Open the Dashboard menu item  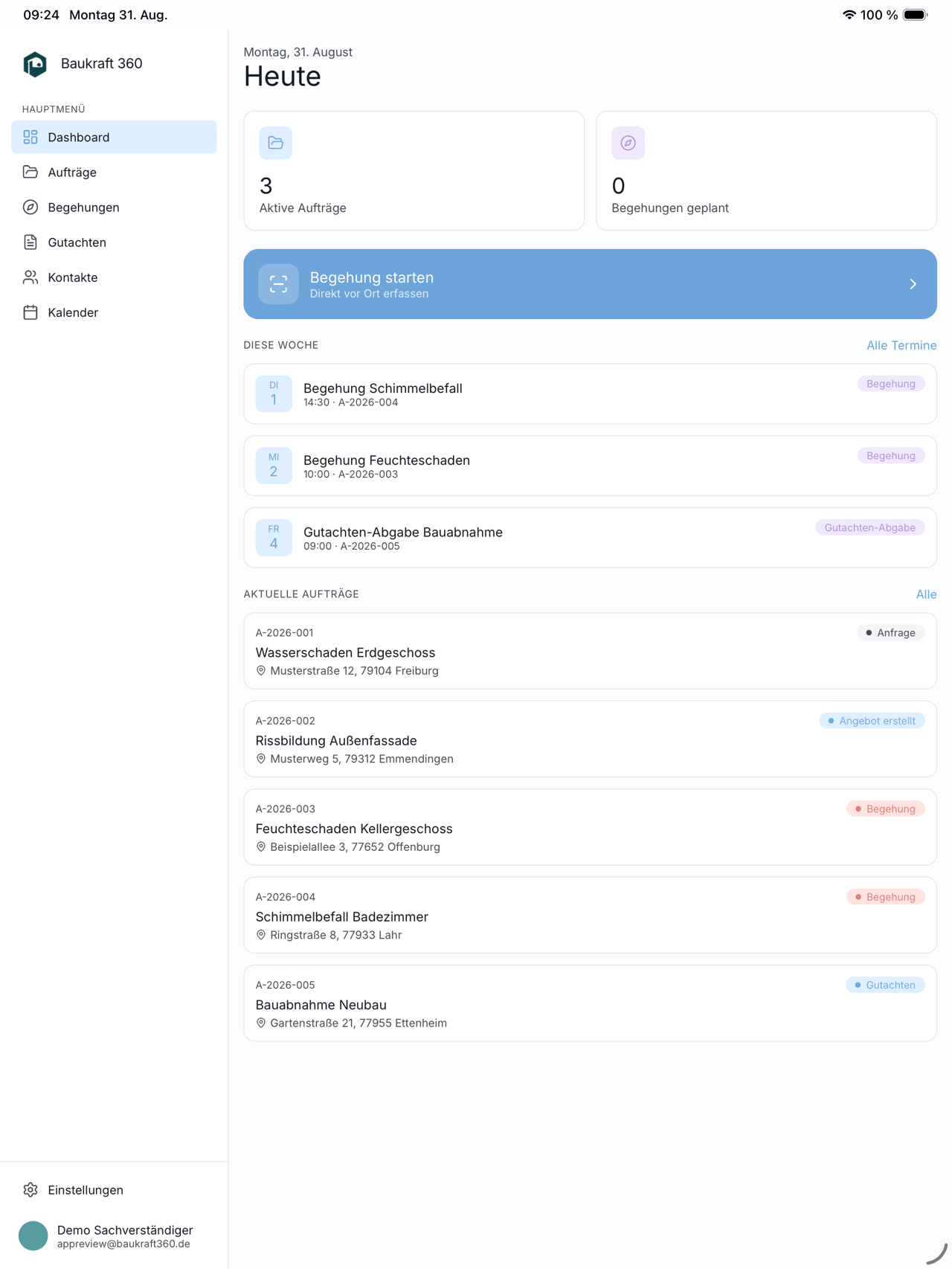pyautogui.click(x=114, y=137)
